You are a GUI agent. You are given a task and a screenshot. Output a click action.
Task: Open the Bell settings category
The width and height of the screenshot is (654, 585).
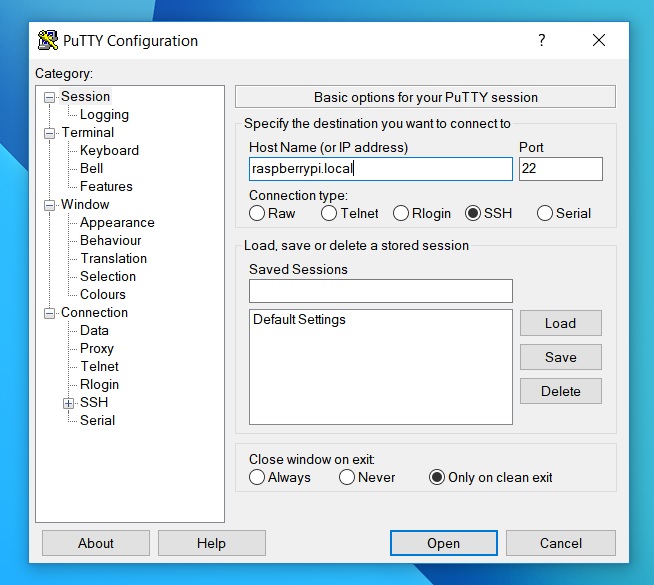(x=91, y=168)
